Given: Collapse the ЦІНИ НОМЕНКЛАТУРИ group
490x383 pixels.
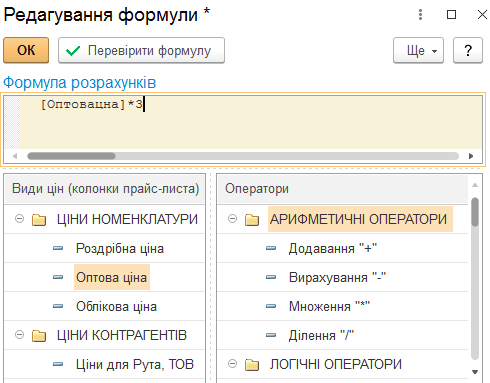Looking at the screenshot, I should pos(19,219).
